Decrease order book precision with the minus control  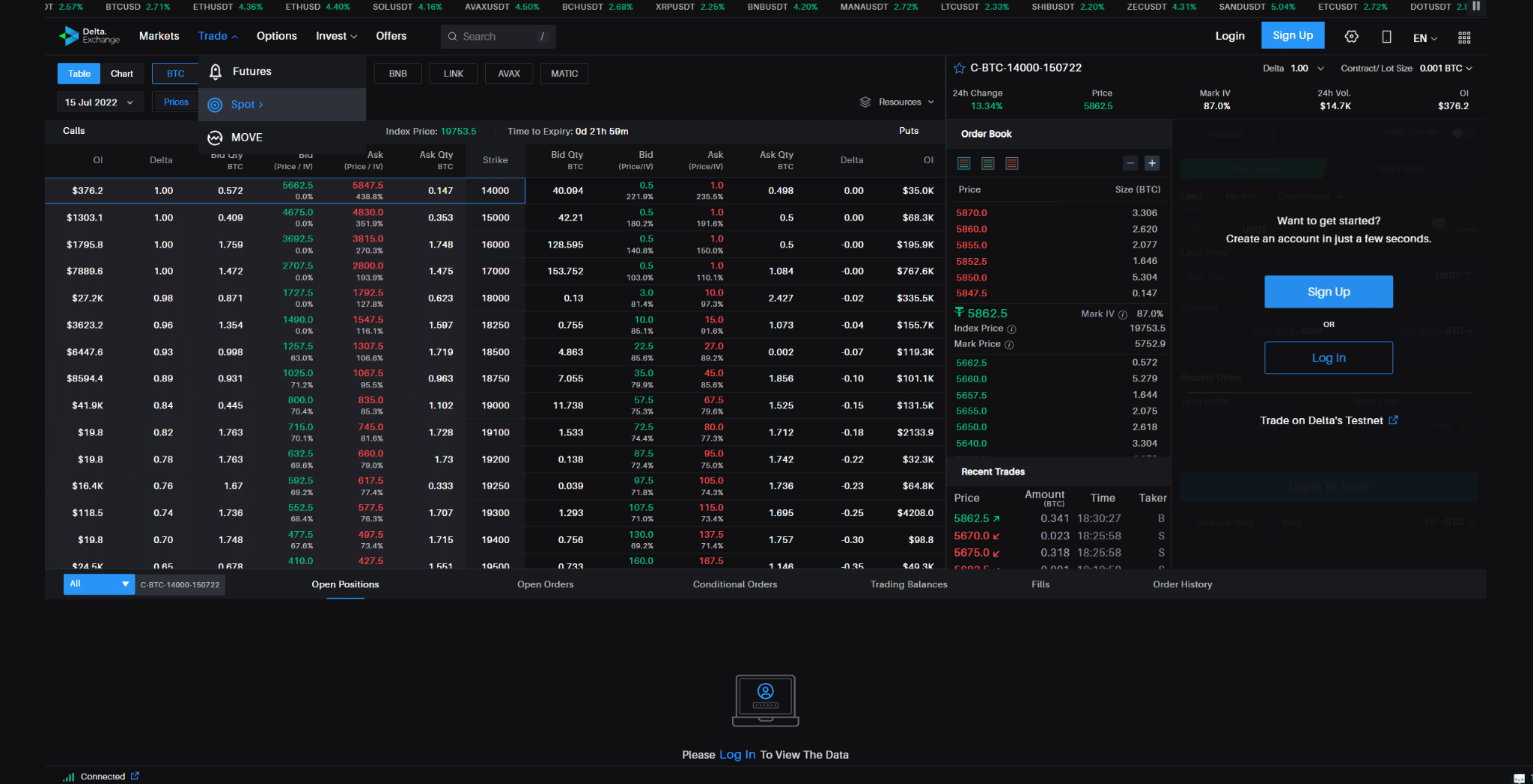[1130, 163]
